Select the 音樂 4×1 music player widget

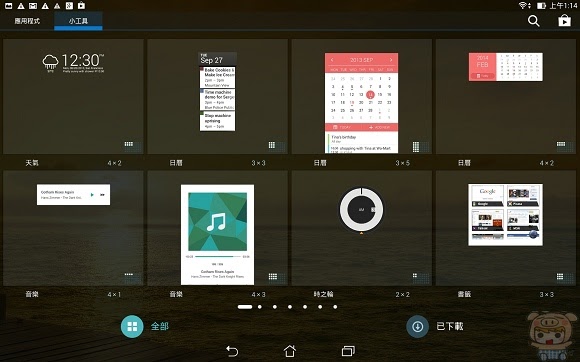click(x=73, y=228)
